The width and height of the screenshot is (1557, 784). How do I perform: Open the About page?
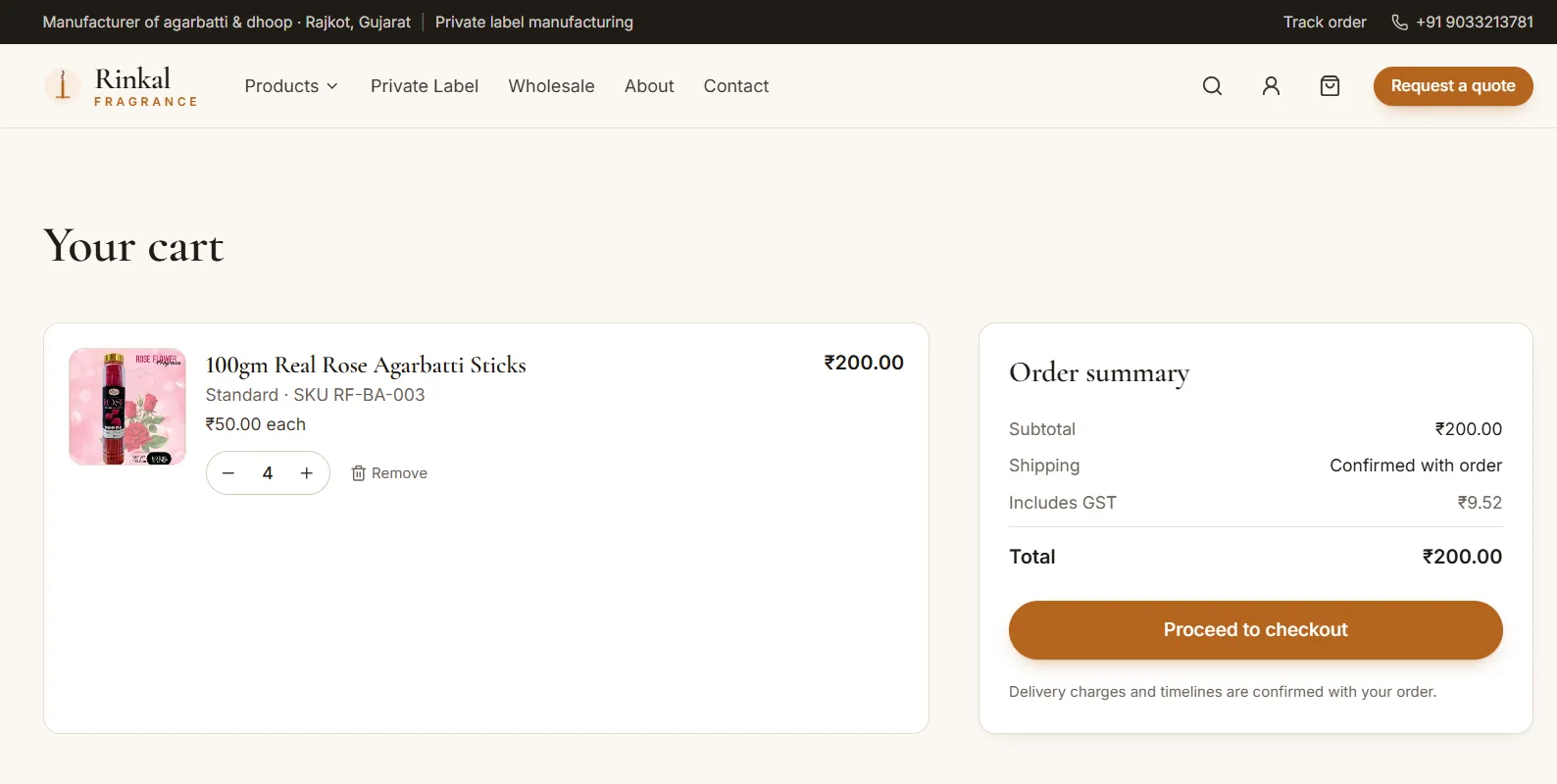click(649, 86)
